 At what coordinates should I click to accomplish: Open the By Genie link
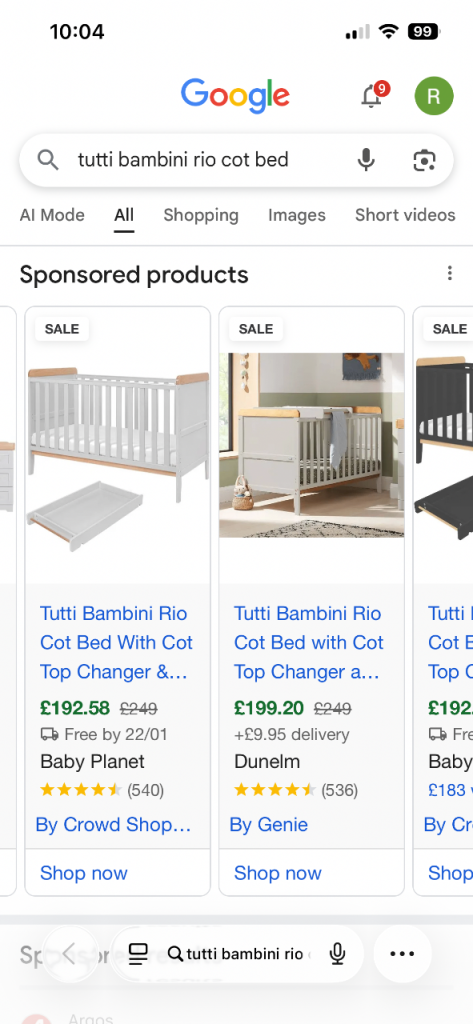[x=269, y=825]
